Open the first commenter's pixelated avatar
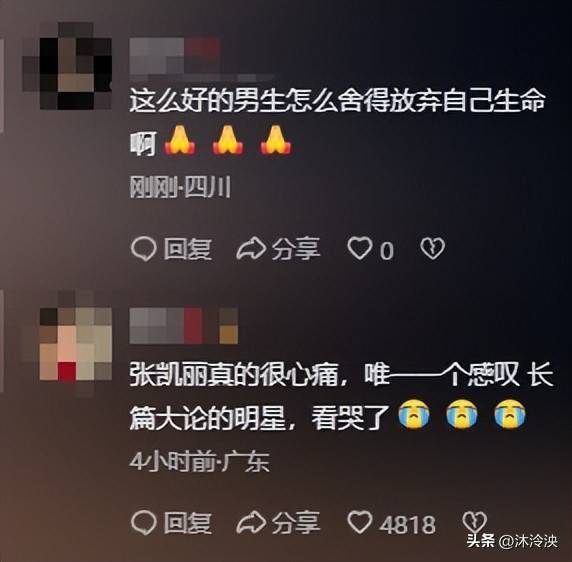The width and height of the screenshot is (572, 562). [67, 66]
